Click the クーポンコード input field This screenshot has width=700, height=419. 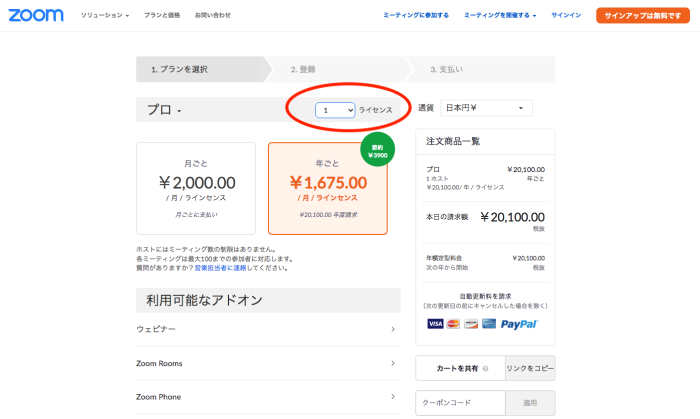click(460, 403)
